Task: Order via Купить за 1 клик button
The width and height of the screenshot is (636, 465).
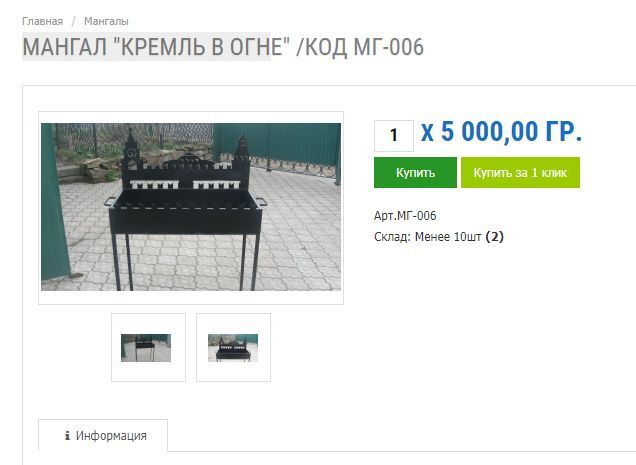Action: click(x=520, y=172)
